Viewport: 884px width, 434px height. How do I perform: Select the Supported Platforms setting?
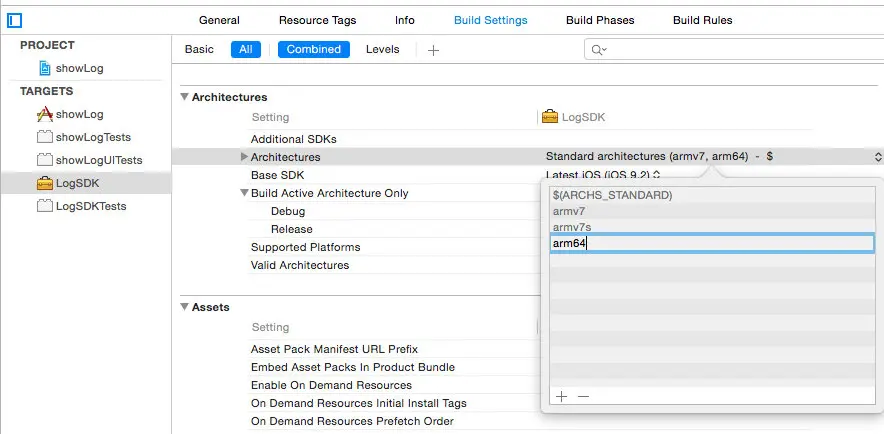pyautogui.click(x=305, y=247)
